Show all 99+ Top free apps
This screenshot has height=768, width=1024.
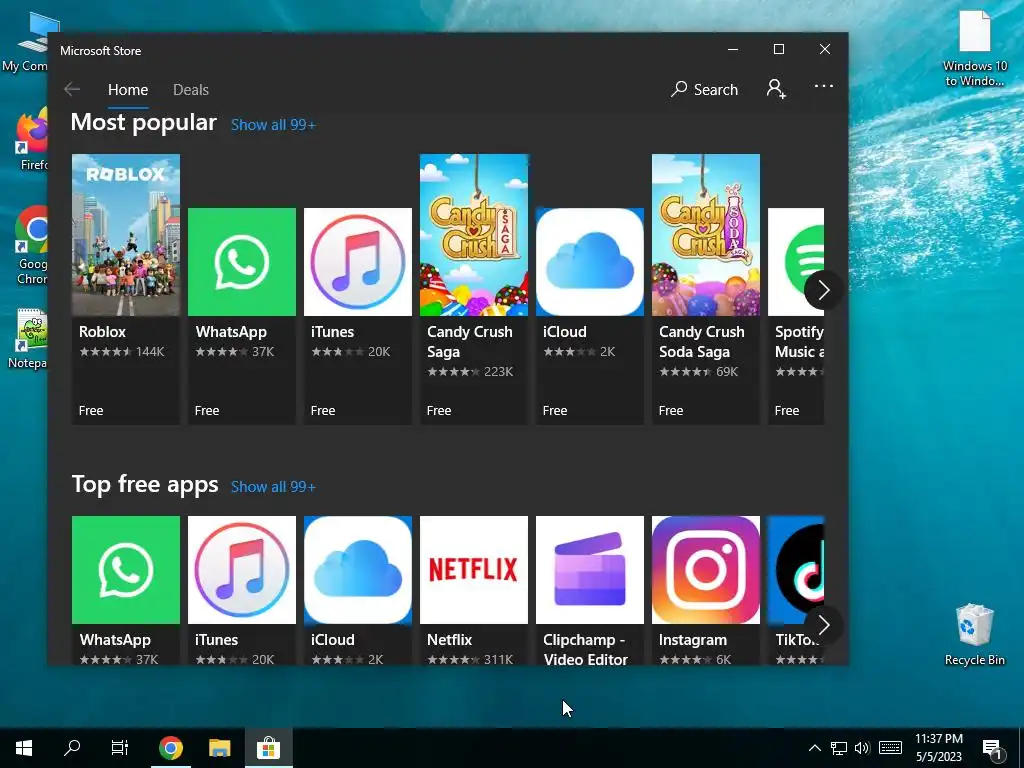[x=273, y=487]
